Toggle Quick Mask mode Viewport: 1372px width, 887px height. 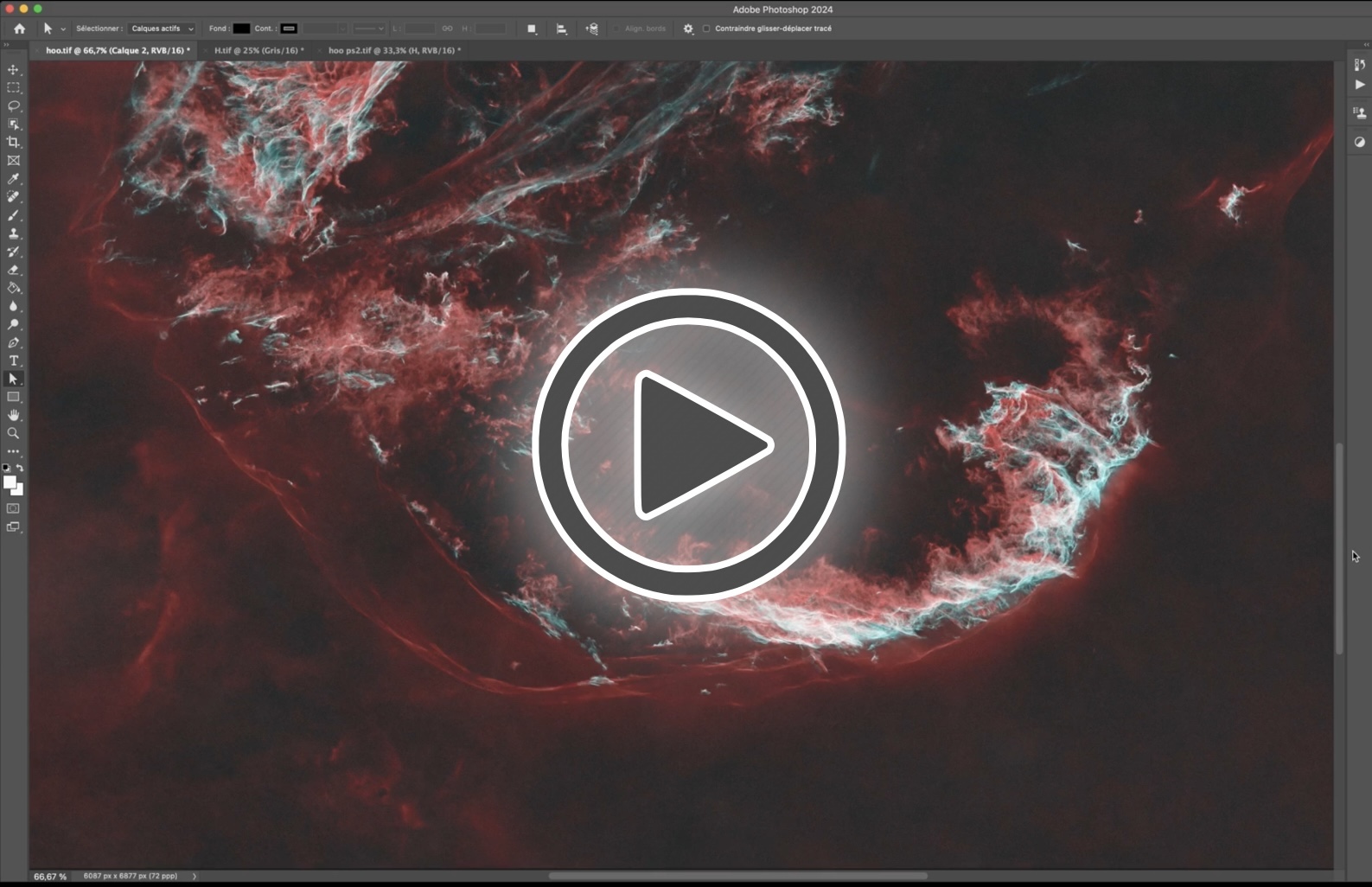tap(13, 508)
